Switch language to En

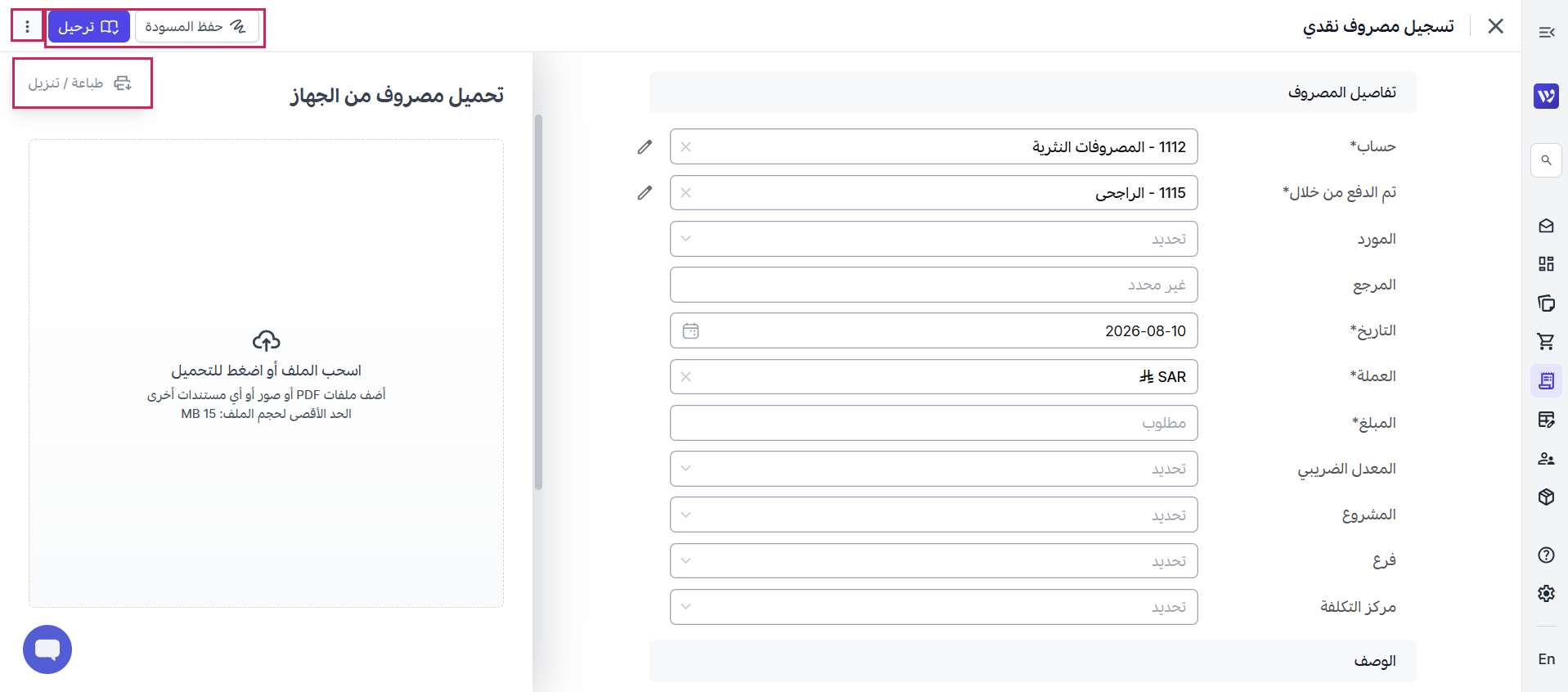[x=1546, y=659]
